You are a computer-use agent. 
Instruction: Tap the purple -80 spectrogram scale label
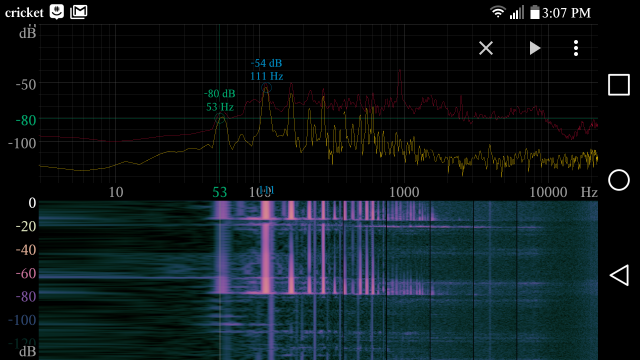pyautogui.click(x=26, y=296)
